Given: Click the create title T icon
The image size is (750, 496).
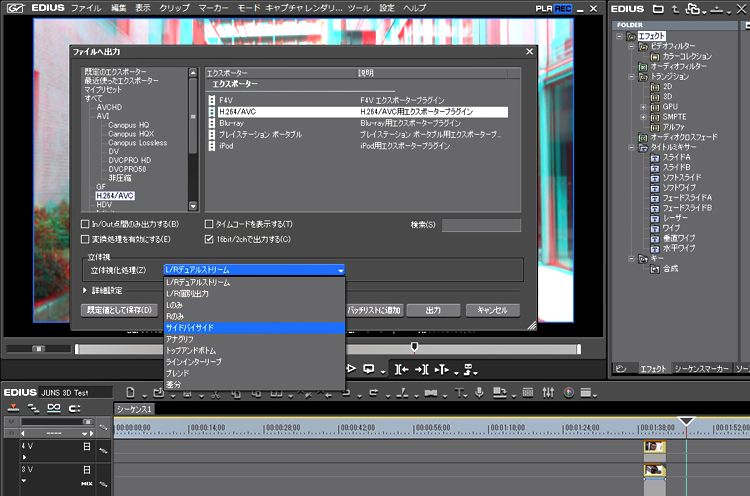Looking at the screenshot, I should coord(459,393).
